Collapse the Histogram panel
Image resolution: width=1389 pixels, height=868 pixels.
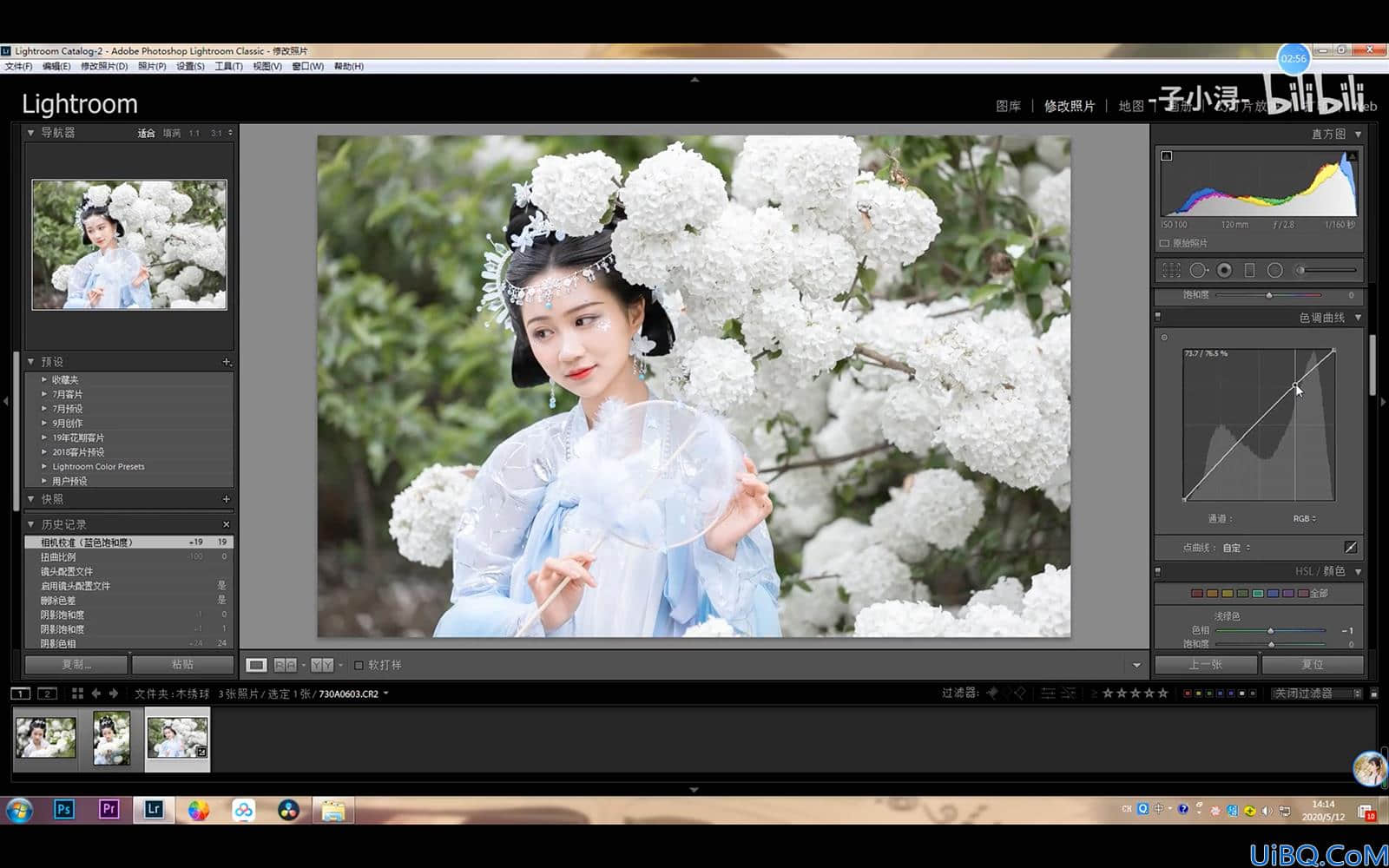point(1358,134)
